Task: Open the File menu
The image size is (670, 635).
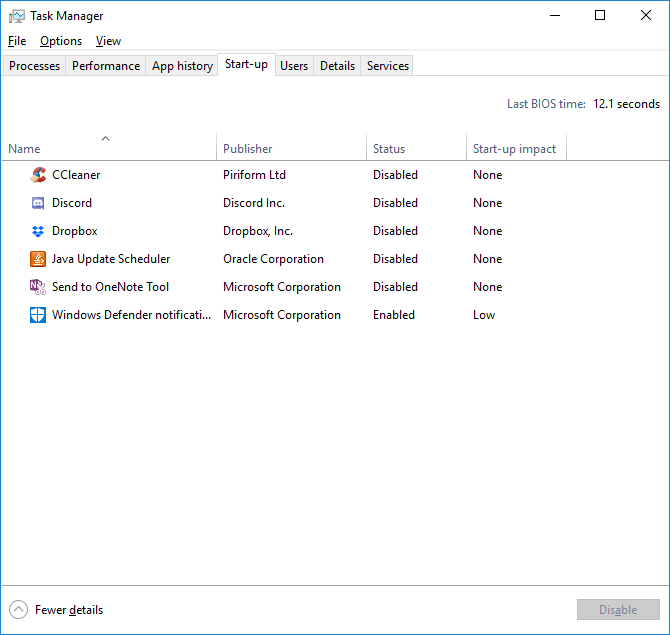Action: [17, 41]
